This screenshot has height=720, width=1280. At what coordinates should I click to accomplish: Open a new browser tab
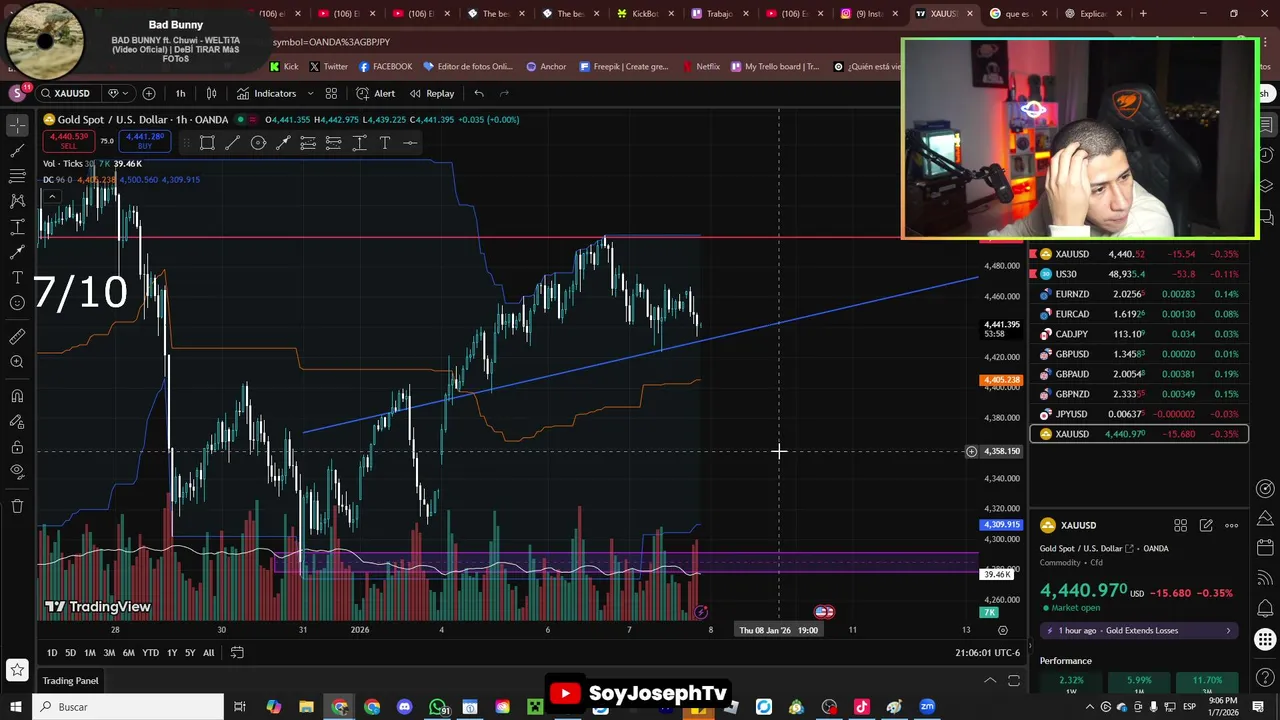(1143, 14)
